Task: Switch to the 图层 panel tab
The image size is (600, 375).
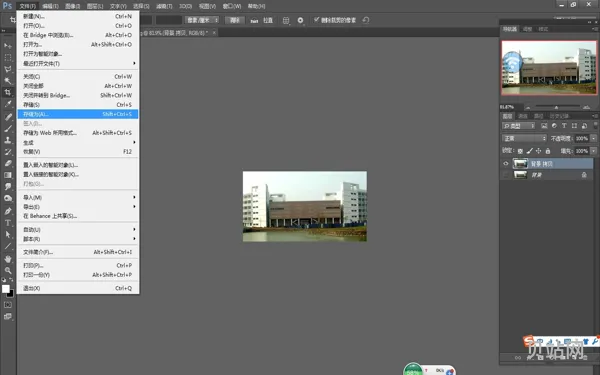Action: pos(507,116)
